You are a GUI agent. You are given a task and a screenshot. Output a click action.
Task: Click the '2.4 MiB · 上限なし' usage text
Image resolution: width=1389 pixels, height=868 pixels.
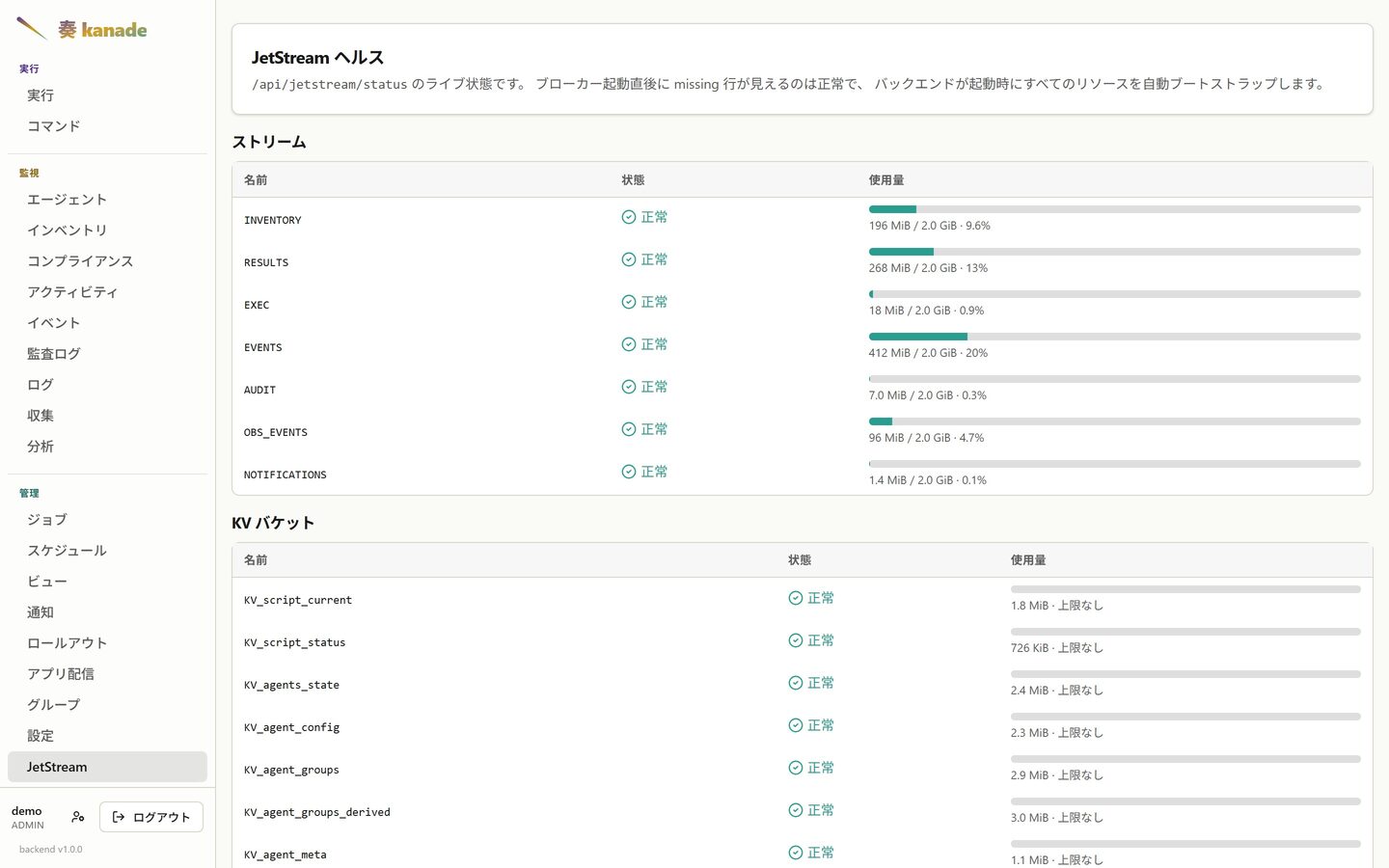coord(1057,691)
